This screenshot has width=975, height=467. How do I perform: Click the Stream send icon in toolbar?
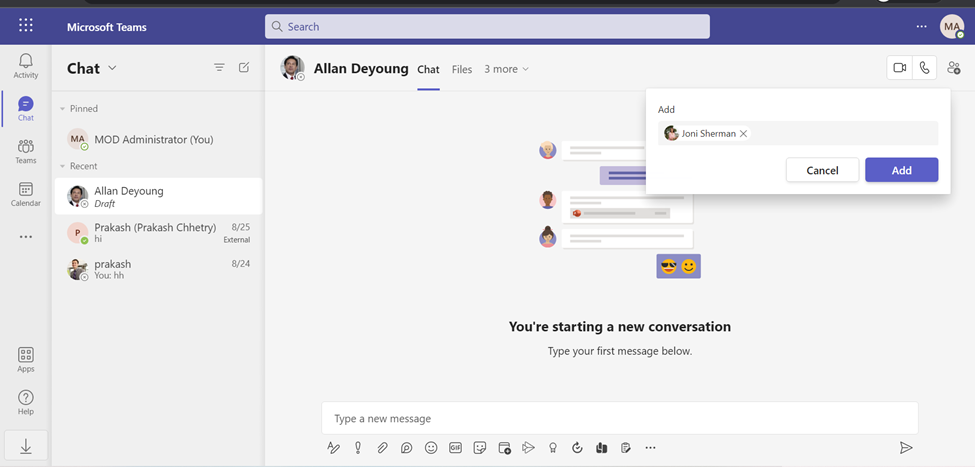coord(529,448)
